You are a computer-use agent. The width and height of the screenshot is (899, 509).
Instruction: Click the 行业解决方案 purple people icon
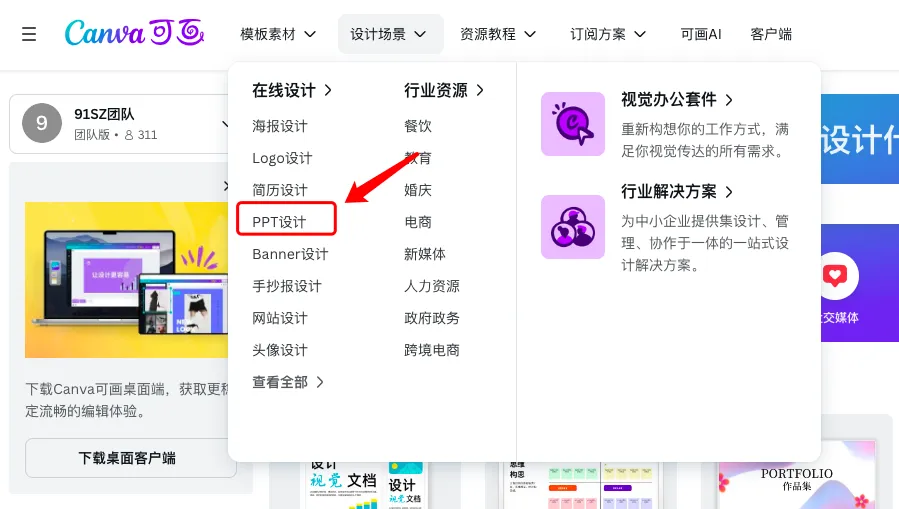click(x=573, y=227)
